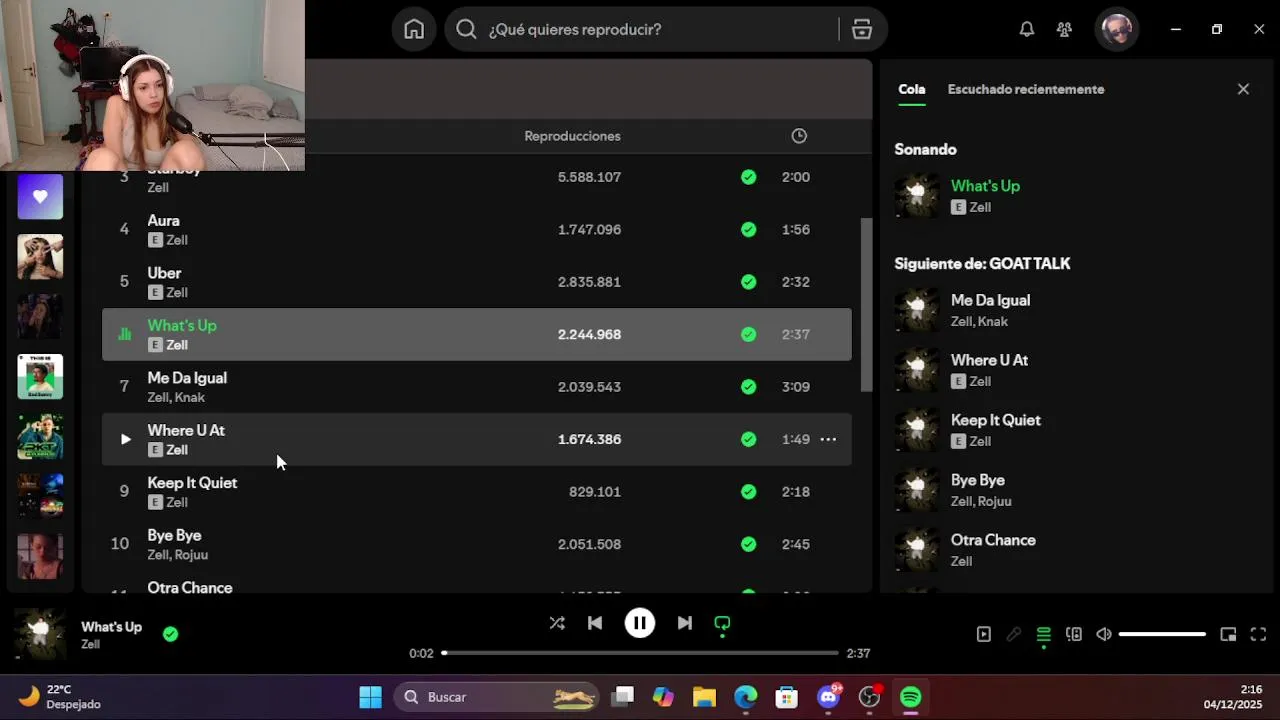Viewport: 1280px width, 720px height.
Task: Open Microsoft Store from taskbar
Action: point(786,697)
